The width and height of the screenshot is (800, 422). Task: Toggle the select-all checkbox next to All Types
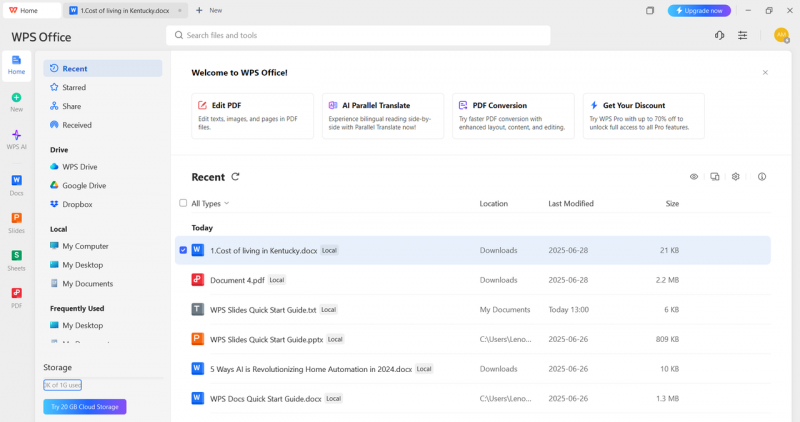[183, 203]
